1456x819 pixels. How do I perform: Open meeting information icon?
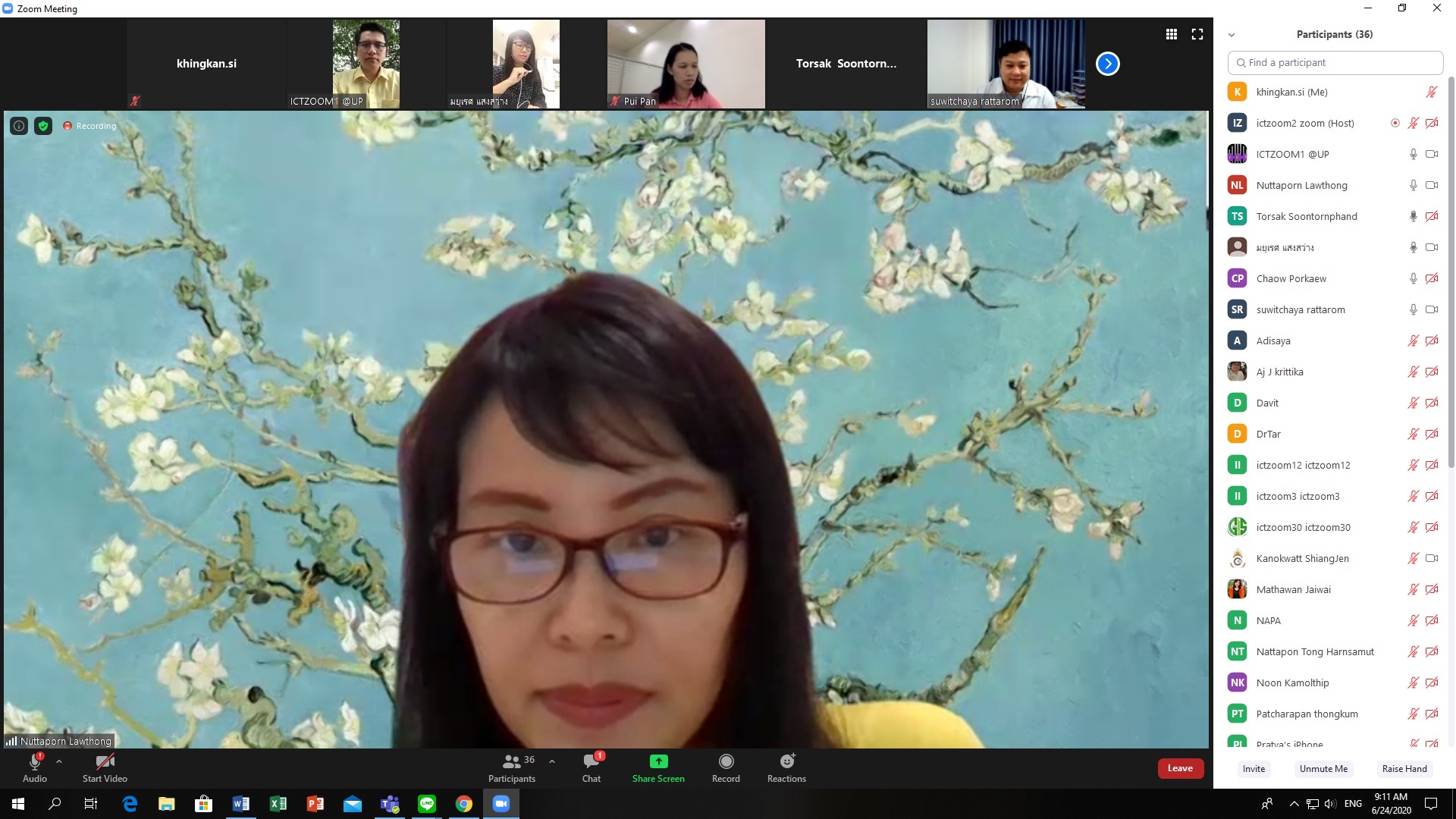click(19, 126)
